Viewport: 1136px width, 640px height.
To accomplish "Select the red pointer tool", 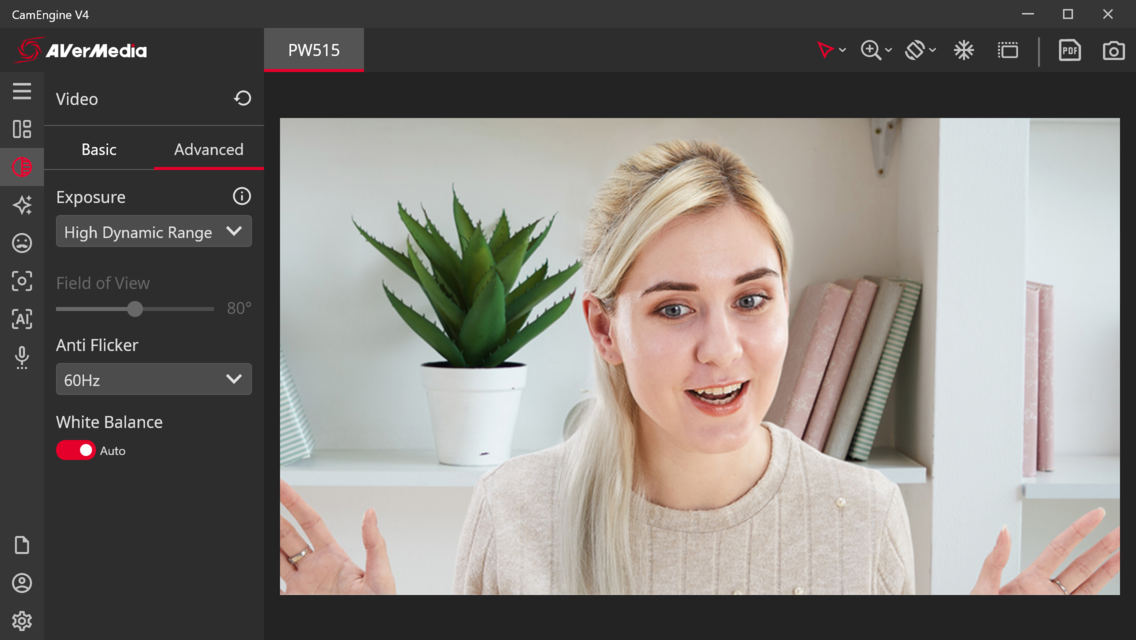I will point(824,50).
